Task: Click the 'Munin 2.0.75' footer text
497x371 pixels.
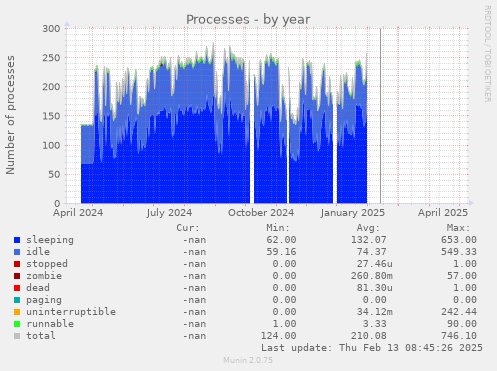Action: click(x=248, y=360)
